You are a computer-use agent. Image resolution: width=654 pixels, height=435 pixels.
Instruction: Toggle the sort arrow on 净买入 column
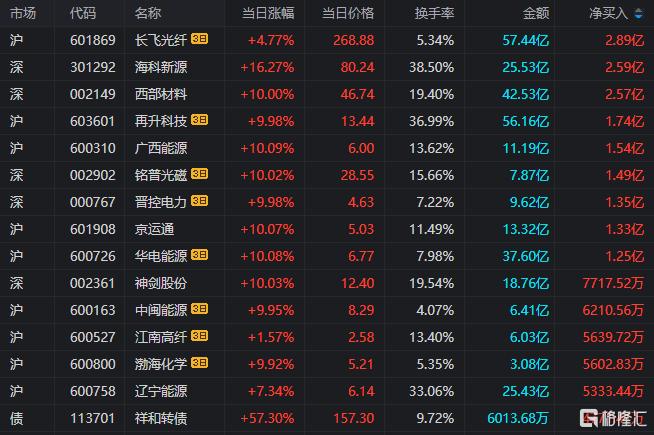[x=639, y=14]
